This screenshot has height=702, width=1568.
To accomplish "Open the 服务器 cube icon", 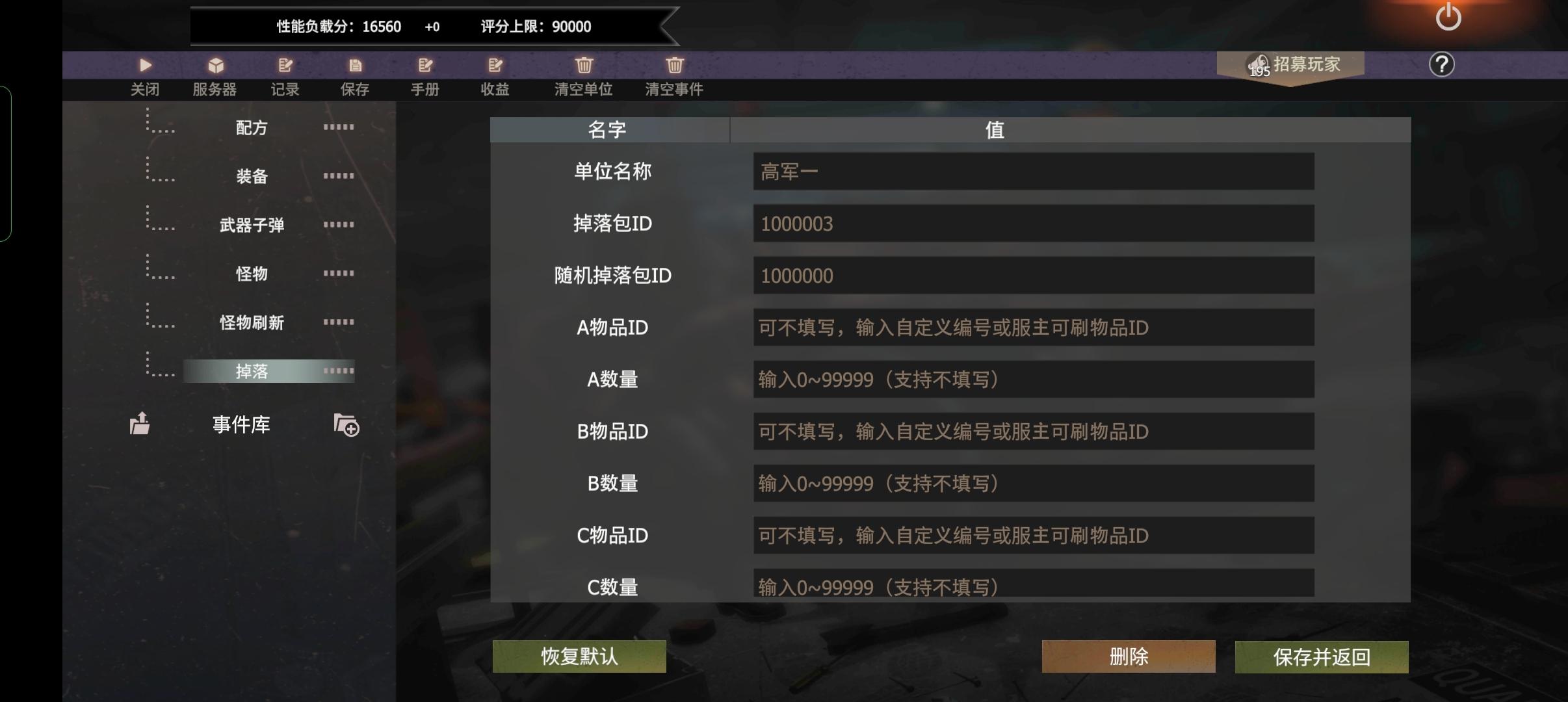I will [216, 65].
